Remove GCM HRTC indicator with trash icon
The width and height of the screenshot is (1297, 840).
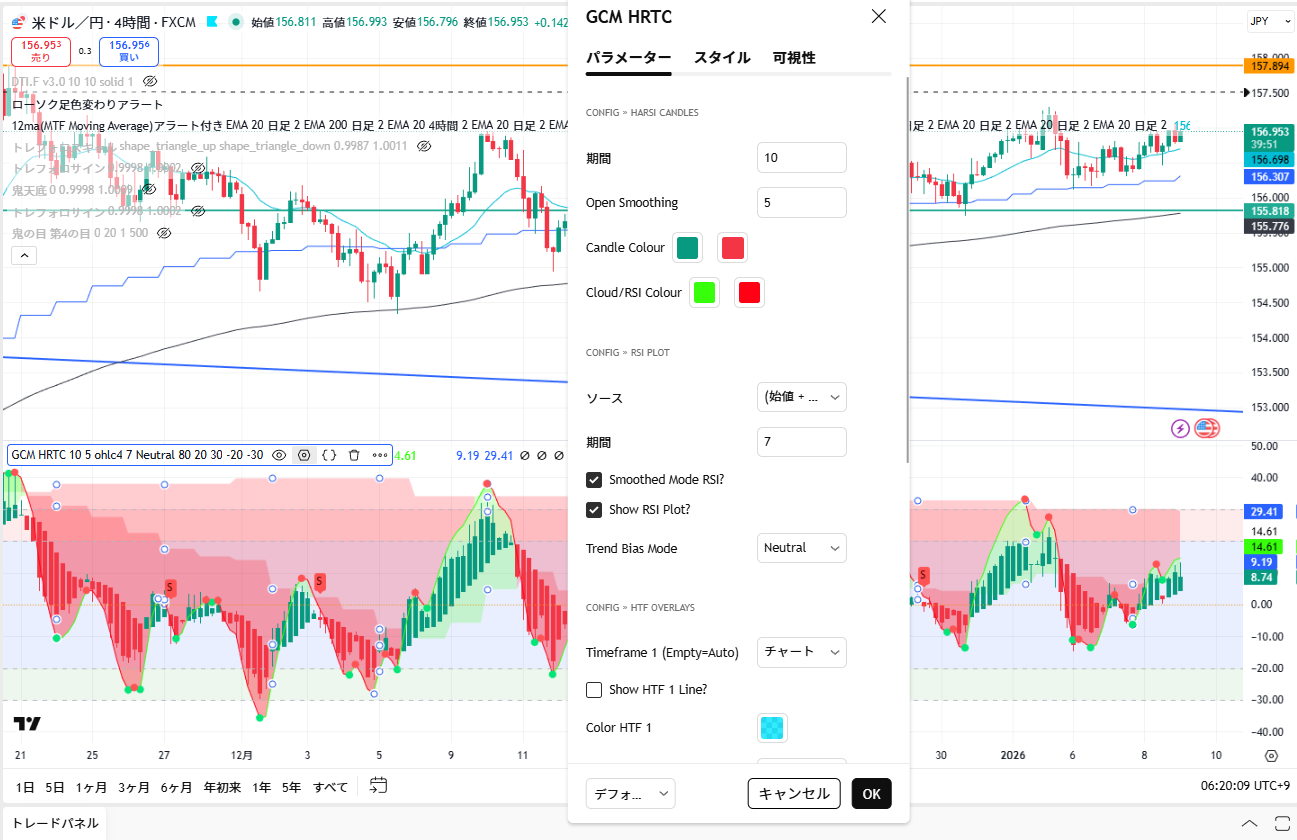pyautogui.click(x=354, y=455)
